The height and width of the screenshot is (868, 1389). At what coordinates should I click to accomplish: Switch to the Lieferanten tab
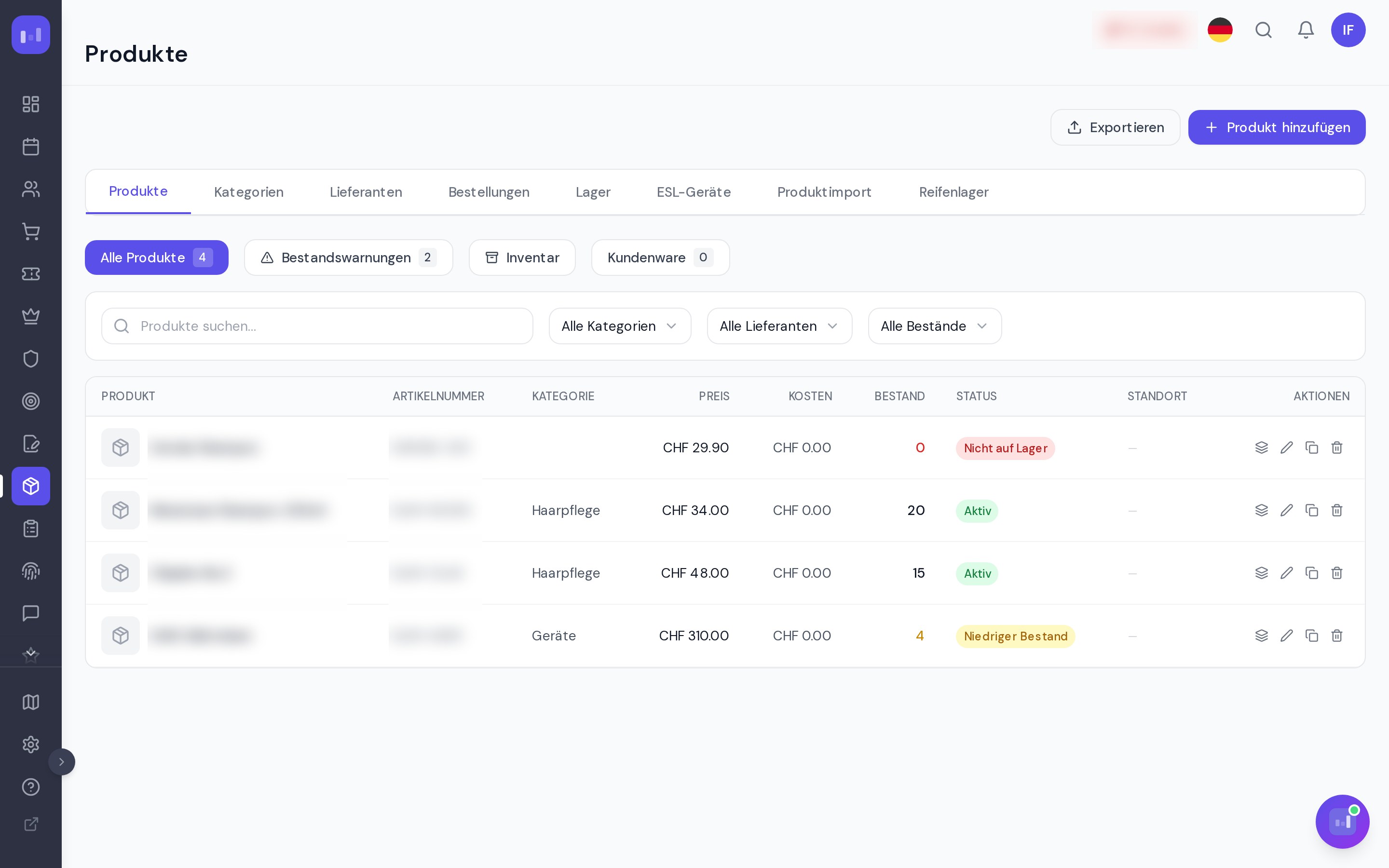pos(366,192)
